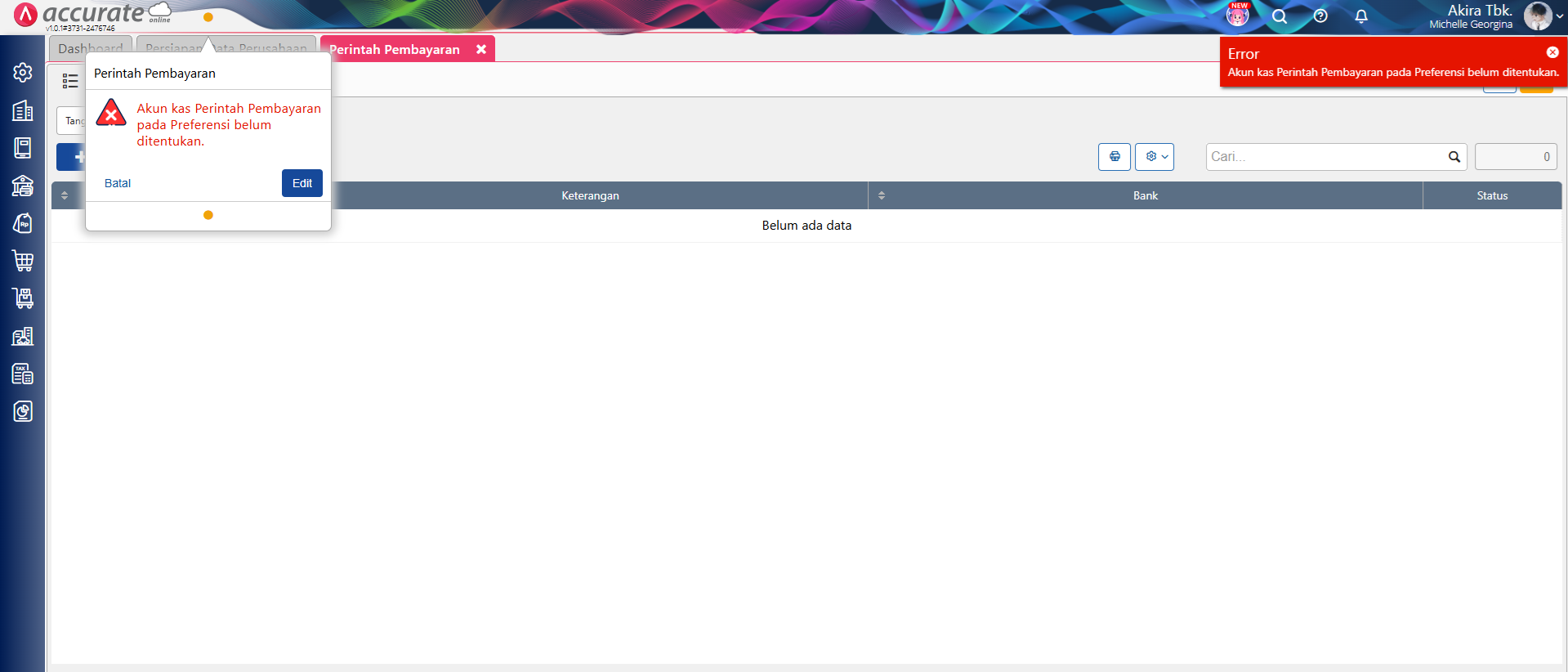
Task: Open the Settings gear in the sidebar
Action: pos(23,73)
